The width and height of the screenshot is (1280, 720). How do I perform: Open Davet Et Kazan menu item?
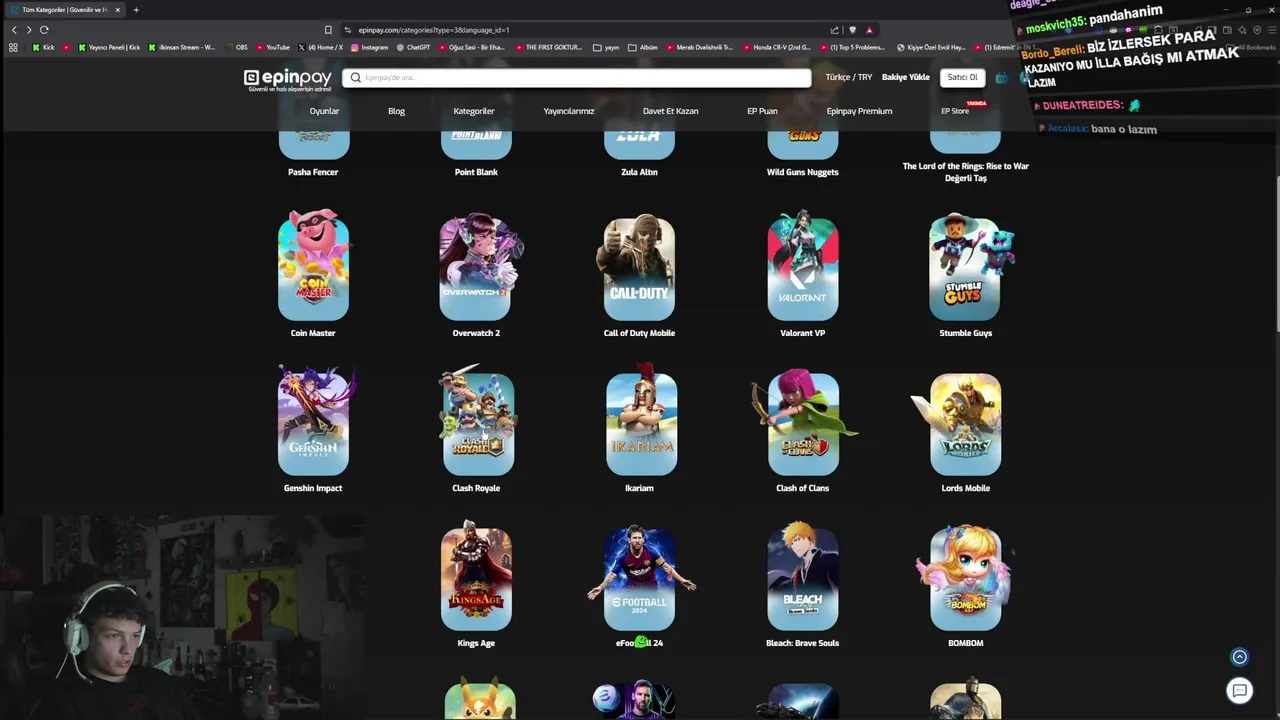click(670, 111)
